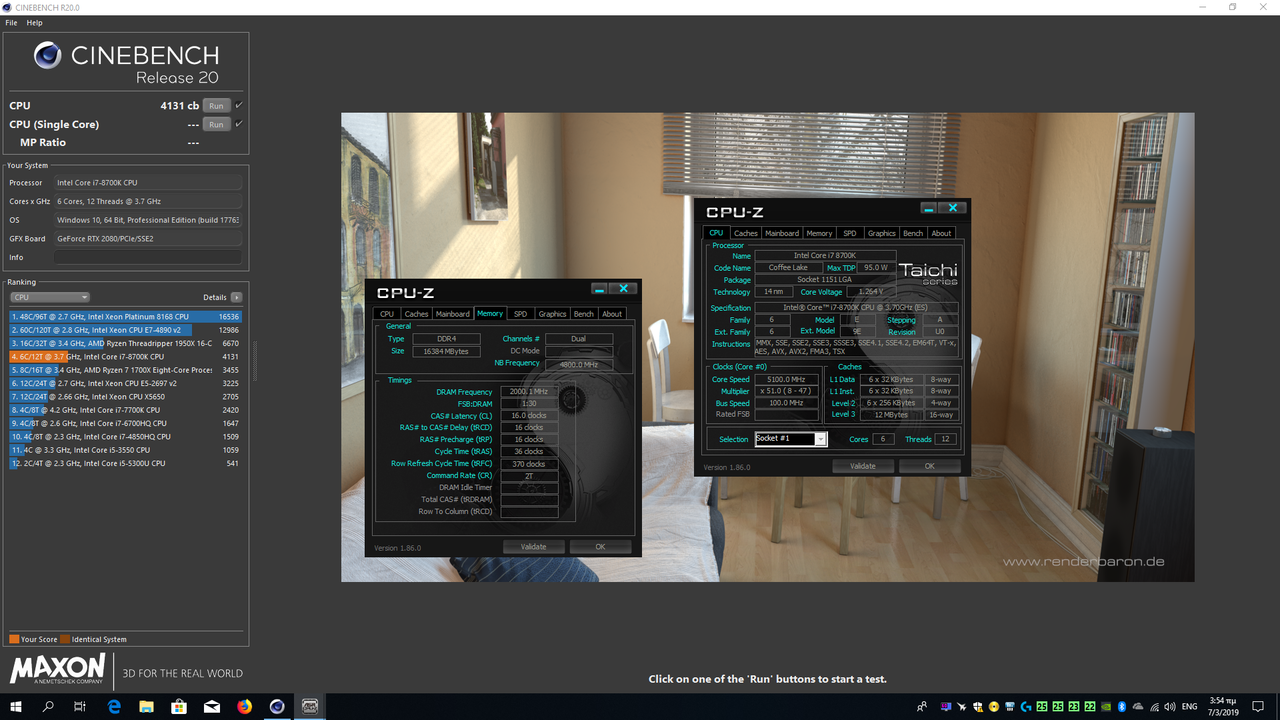
Task: Open Wi-Fi network tray icon
Action: coord(1154,707)
